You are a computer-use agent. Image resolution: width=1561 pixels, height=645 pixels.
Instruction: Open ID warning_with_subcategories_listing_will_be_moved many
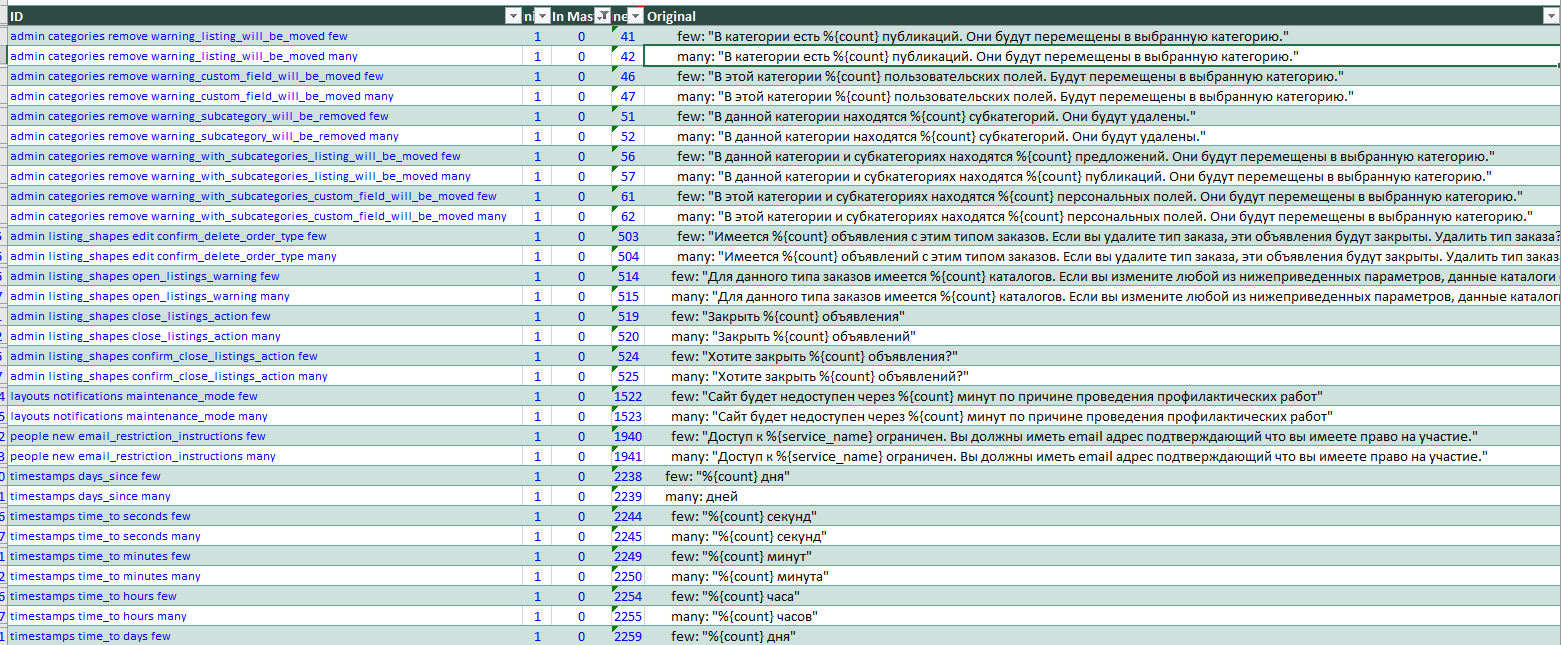pyautogui.click(x=240, y=176)
